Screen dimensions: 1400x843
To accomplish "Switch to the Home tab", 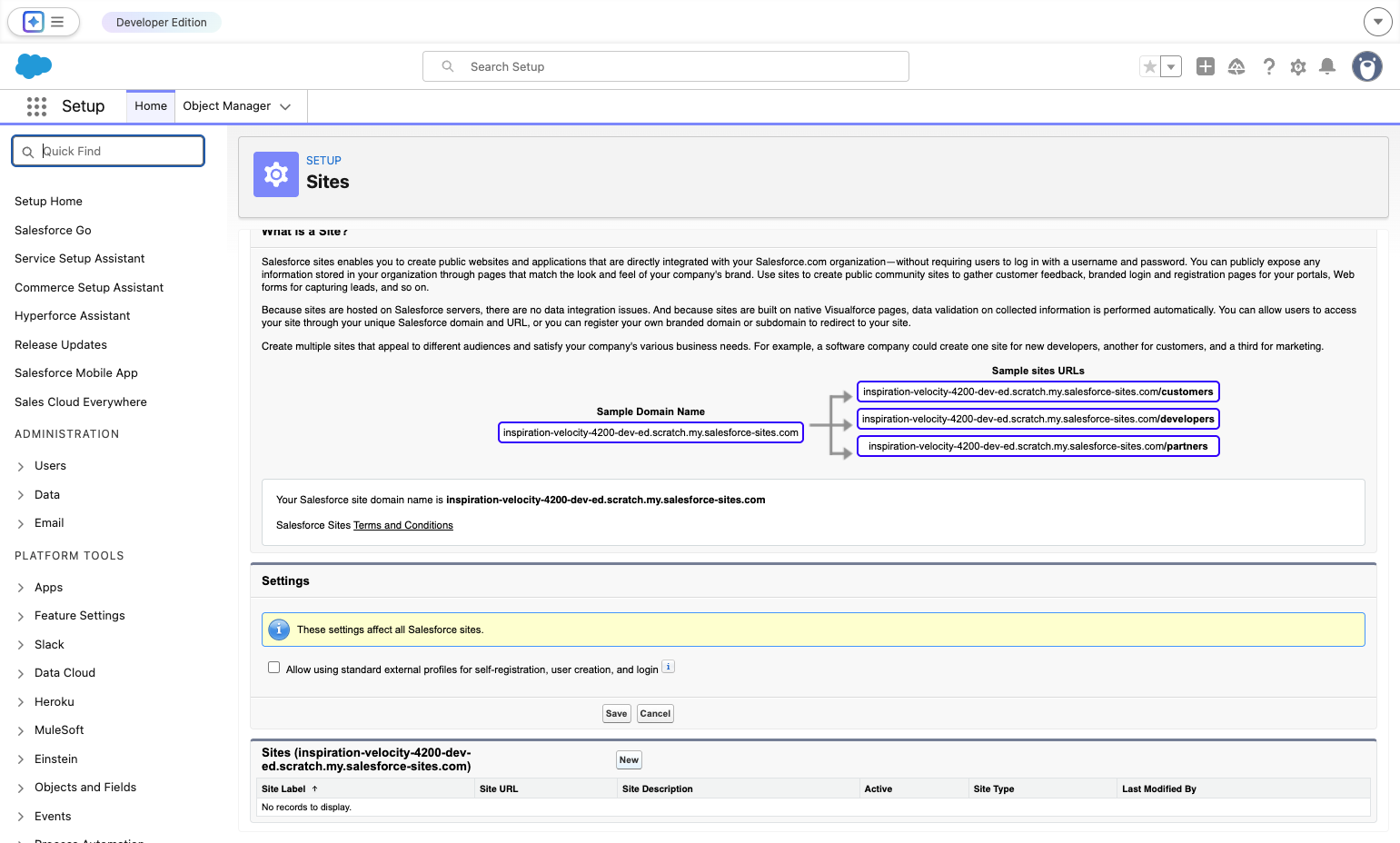I will click(151, 106).
